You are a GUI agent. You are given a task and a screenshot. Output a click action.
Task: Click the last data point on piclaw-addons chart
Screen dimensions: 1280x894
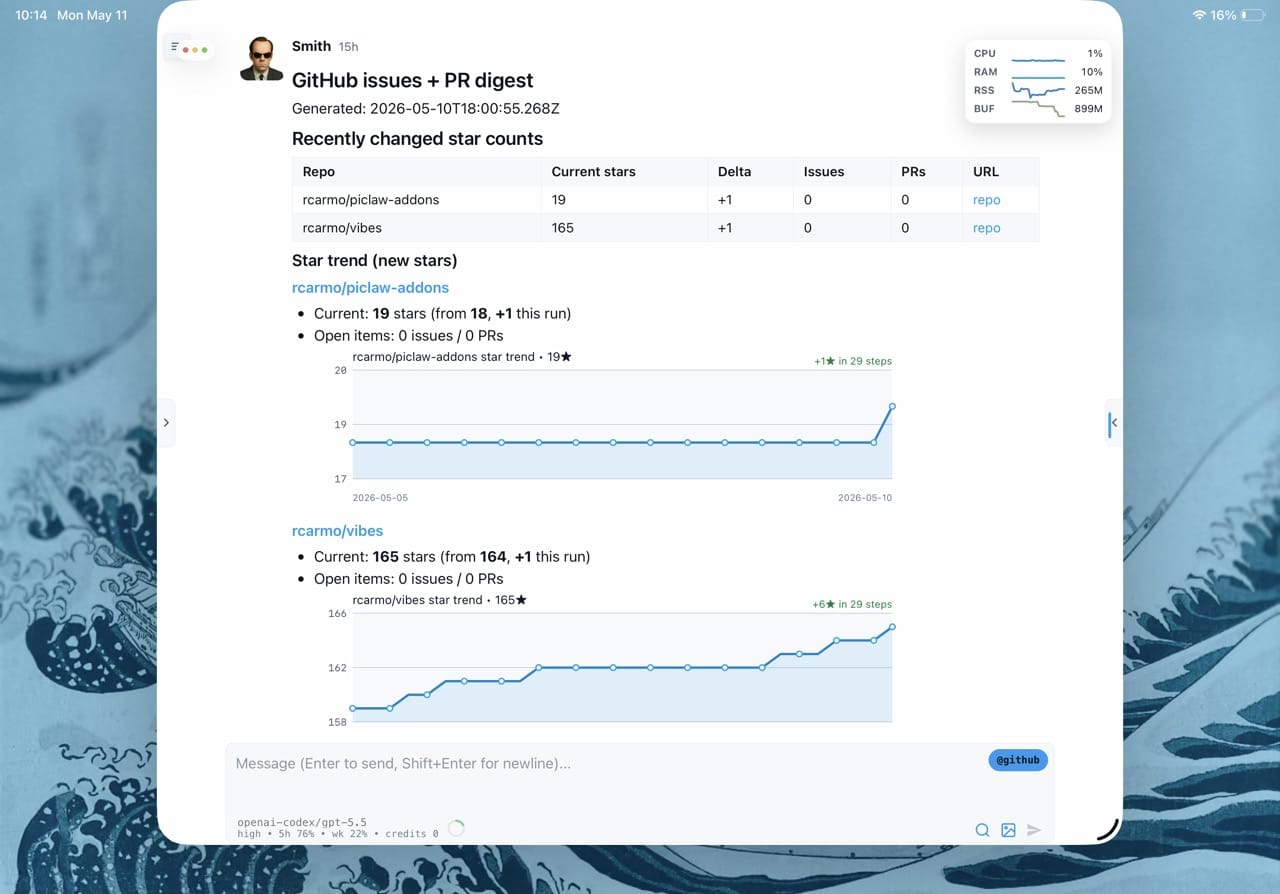click(892, 406)
